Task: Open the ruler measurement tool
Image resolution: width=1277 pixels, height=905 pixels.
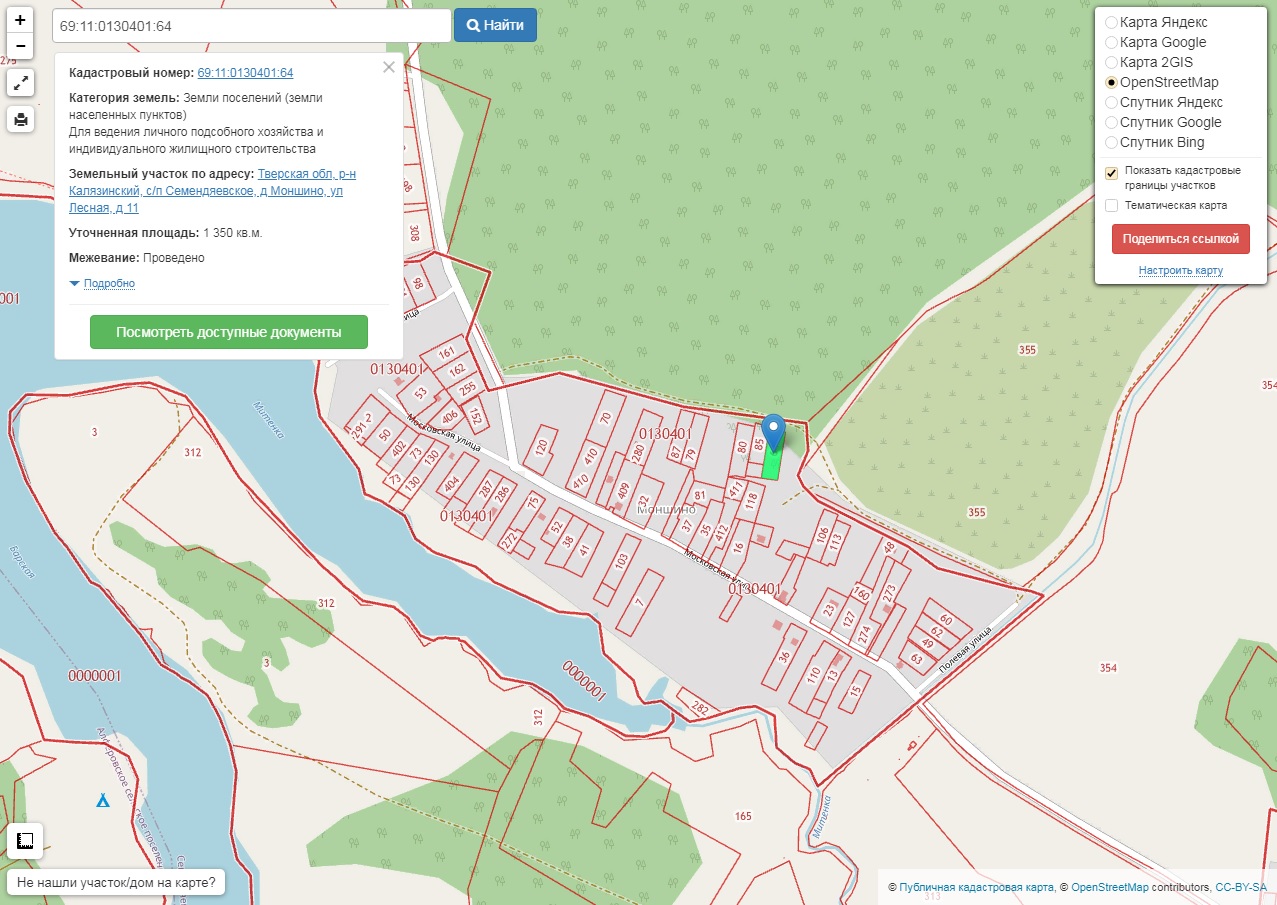Action: pyautogui.click(x=24, y=841)
